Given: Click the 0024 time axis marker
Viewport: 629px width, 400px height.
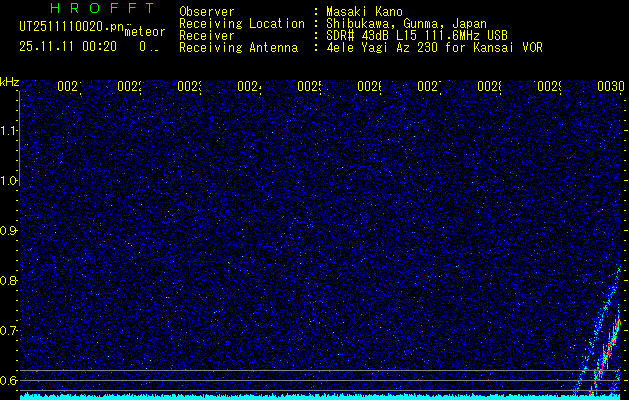Looking at the screenshot, I should tap(250, 86).
